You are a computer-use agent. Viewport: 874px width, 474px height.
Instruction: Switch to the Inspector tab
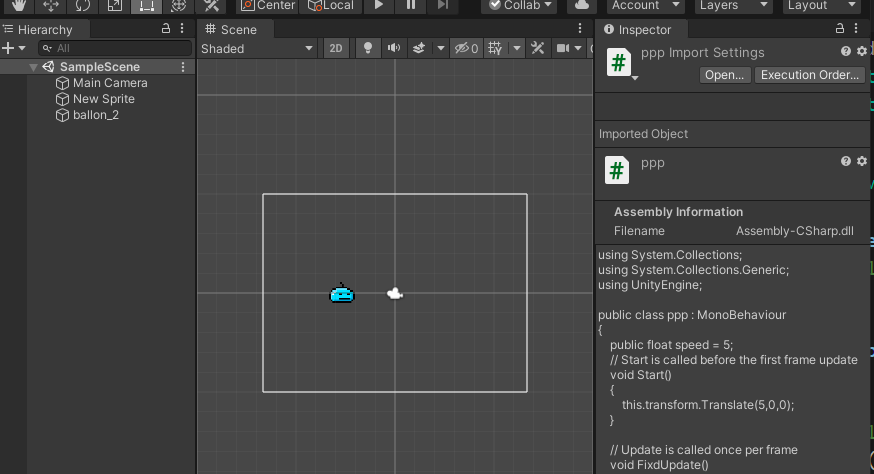[x=639, y=30]
